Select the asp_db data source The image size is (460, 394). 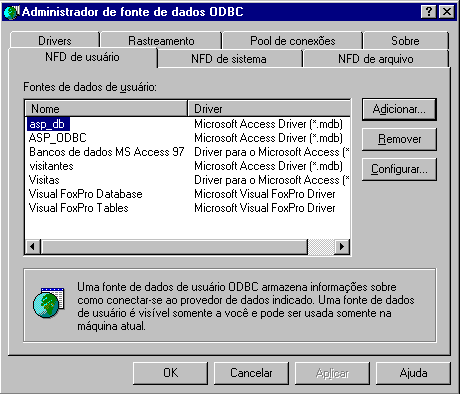point(48,124)
